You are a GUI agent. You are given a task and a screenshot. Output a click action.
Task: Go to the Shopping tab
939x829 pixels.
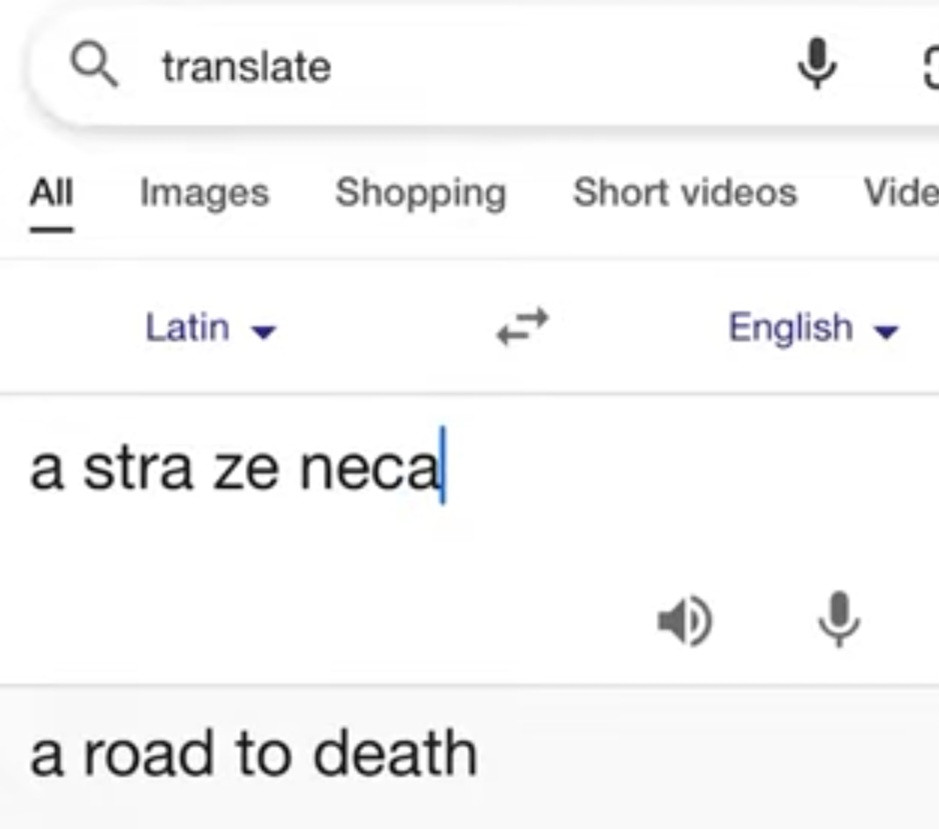[x=420, y=192]
